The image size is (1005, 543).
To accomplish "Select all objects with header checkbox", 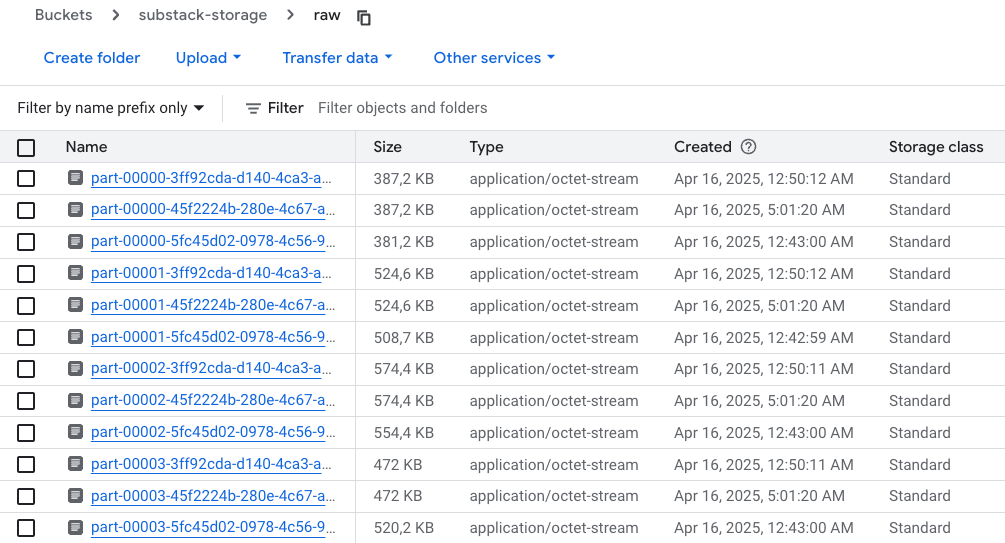I will pyautogui.click(x=26, y=148).
